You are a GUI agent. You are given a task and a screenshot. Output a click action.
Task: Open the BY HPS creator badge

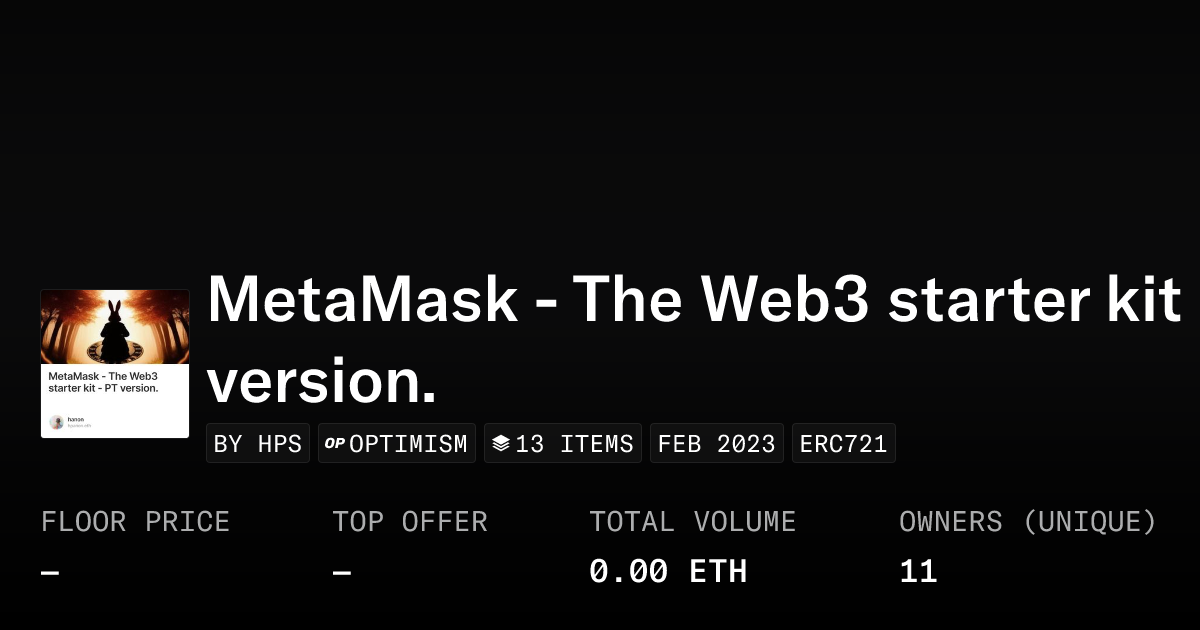[258, 444]
